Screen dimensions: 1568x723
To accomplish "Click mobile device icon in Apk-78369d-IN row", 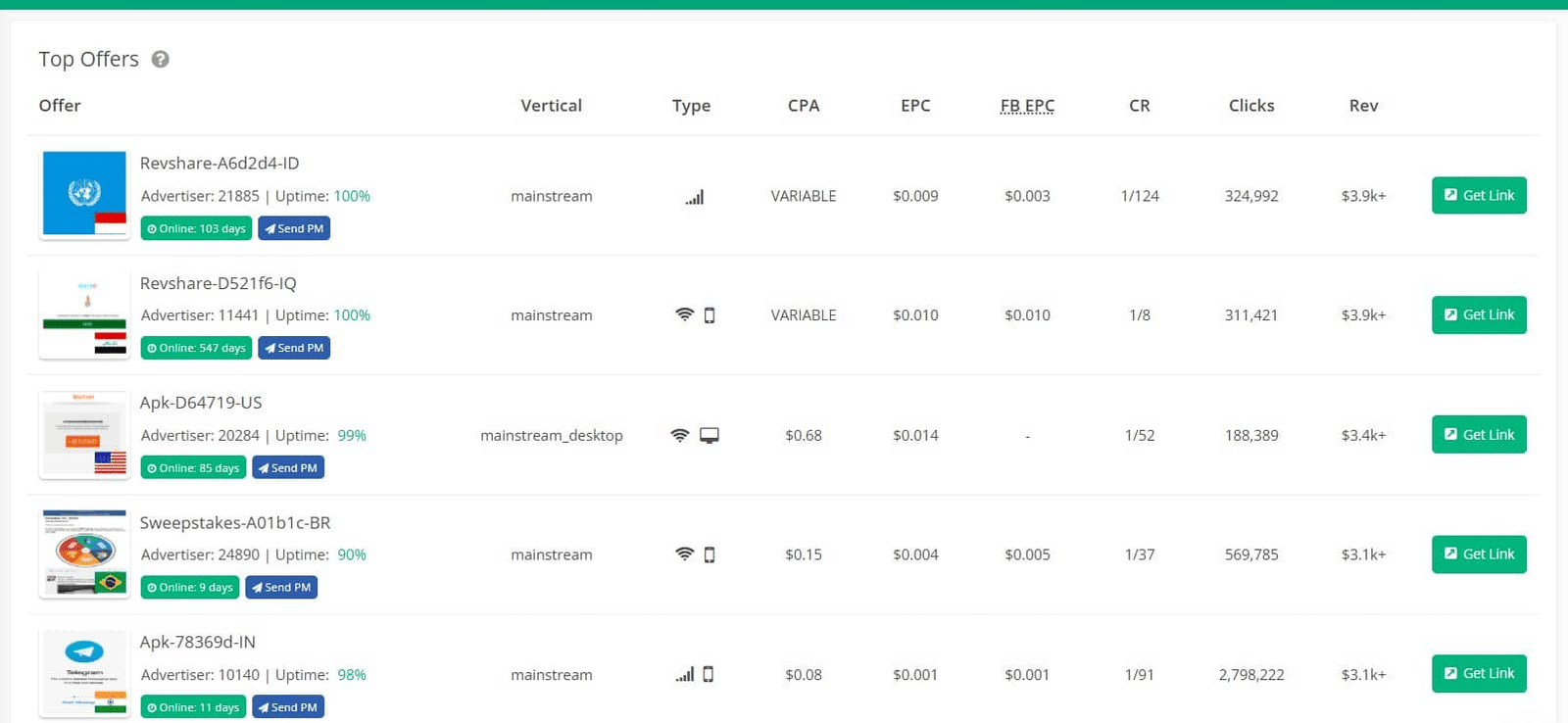I will pos(709,674).
